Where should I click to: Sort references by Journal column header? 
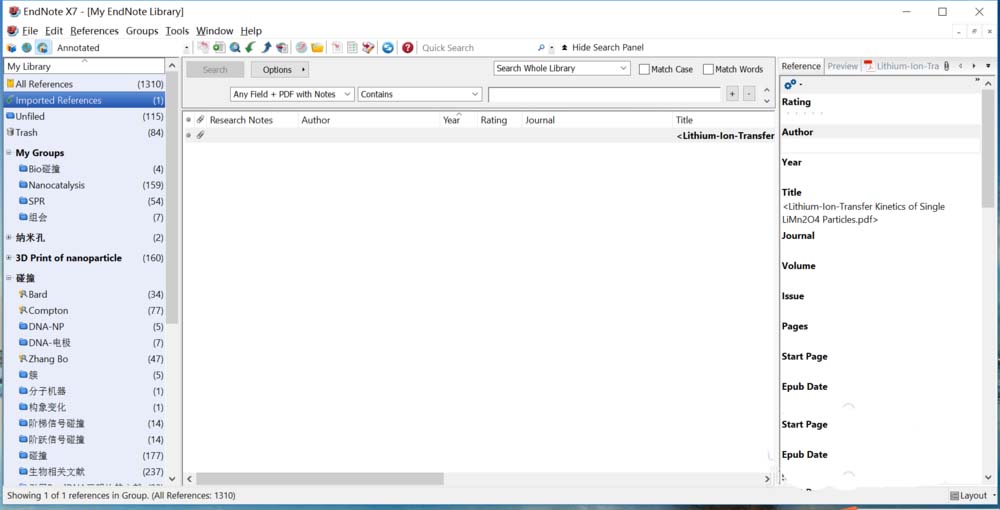[596, 120]
